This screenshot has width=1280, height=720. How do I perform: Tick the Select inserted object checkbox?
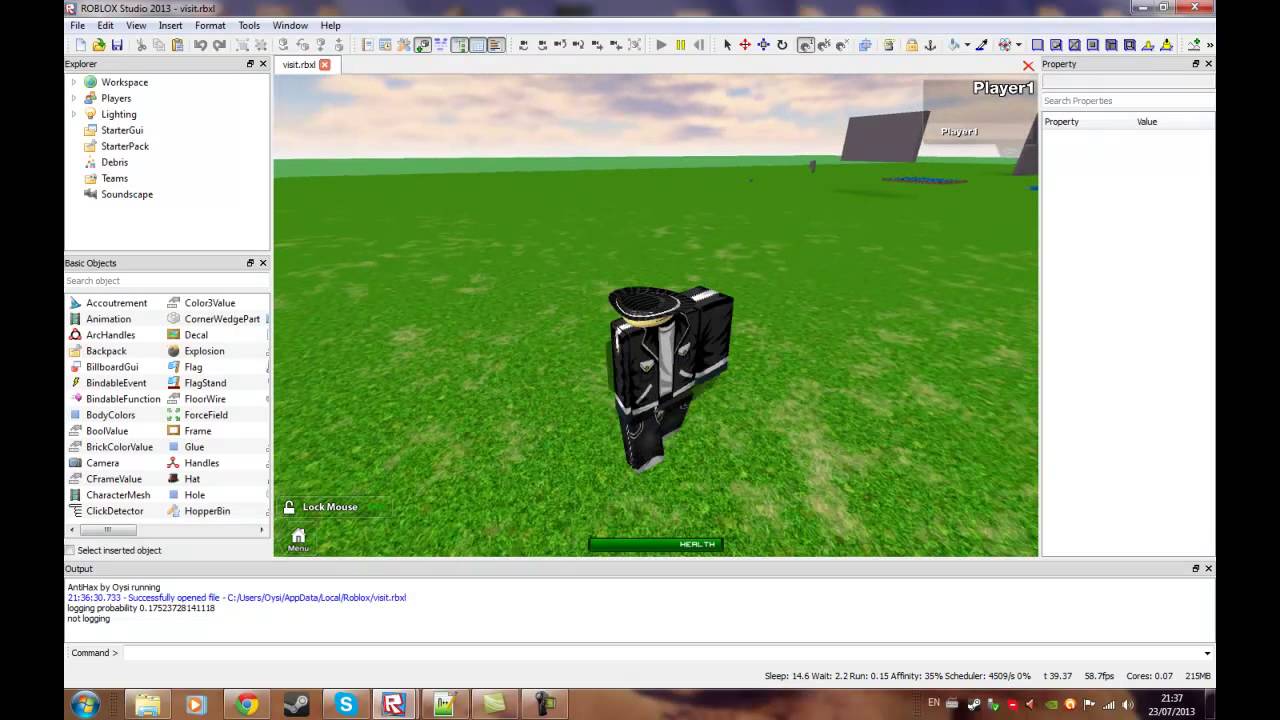pyautogui.click(x=70, y=550)
